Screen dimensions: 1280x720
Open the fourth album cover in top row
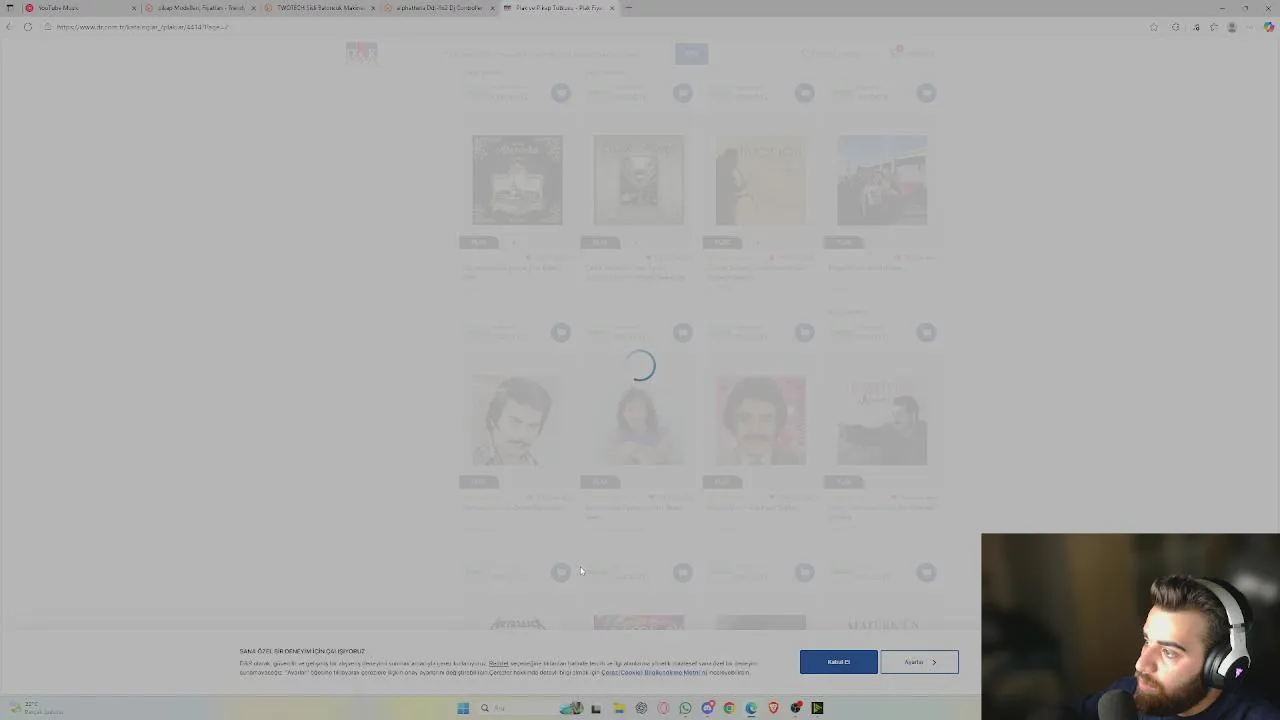point(882,180)
